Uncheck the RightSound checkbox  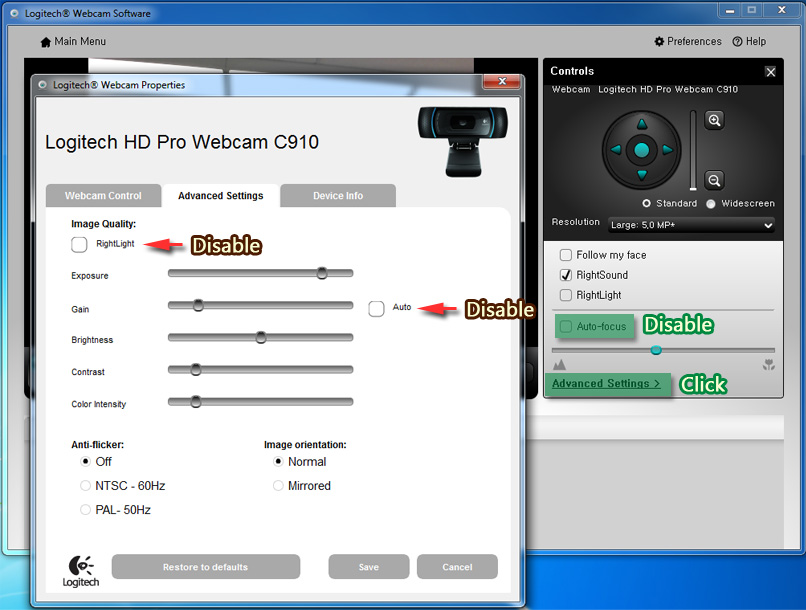click(x=566, y=275)
